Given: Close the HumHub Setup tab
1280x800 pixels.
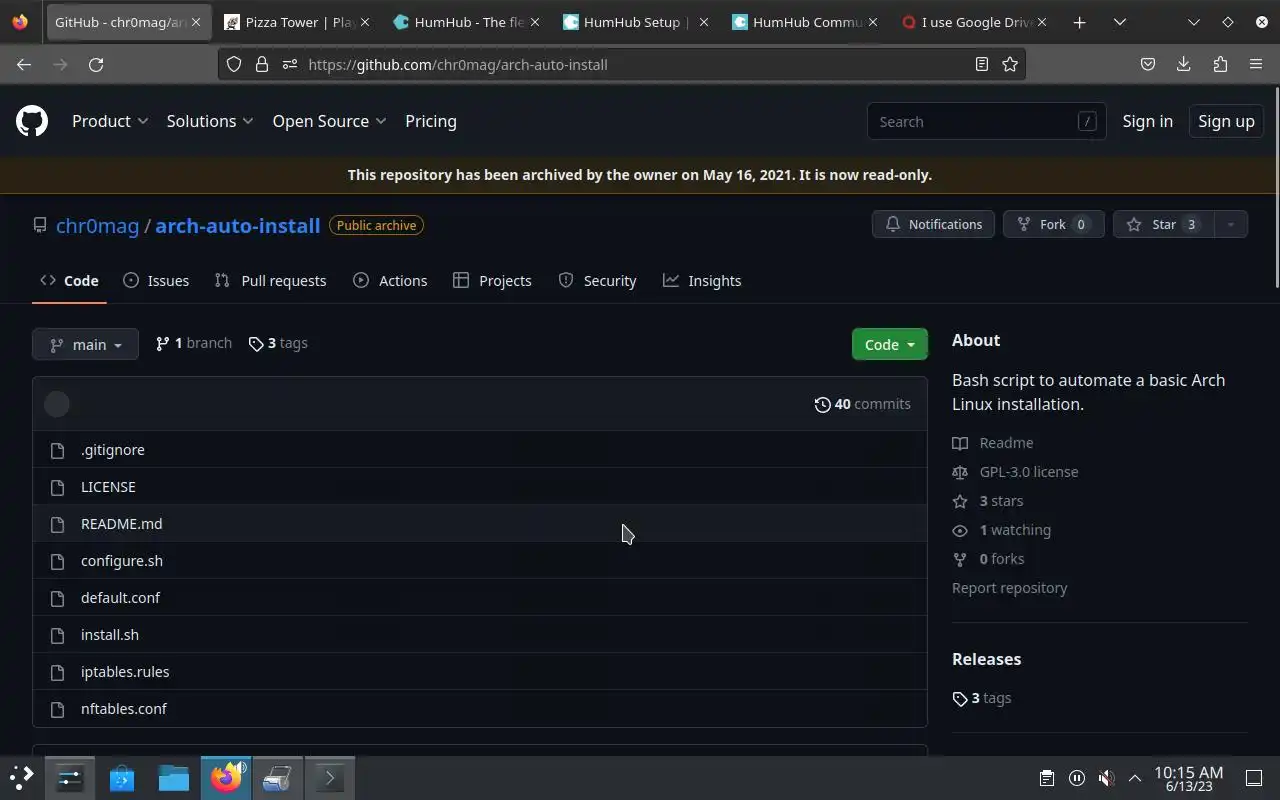Looking at the screenshot, I should [703, 22].
